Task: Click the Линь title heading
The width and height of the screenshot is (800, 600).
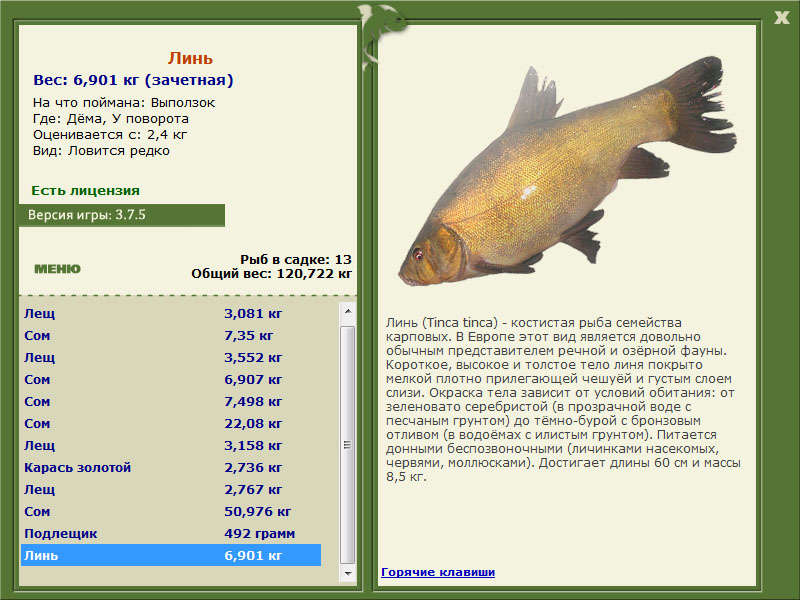Action: (190, 58)
